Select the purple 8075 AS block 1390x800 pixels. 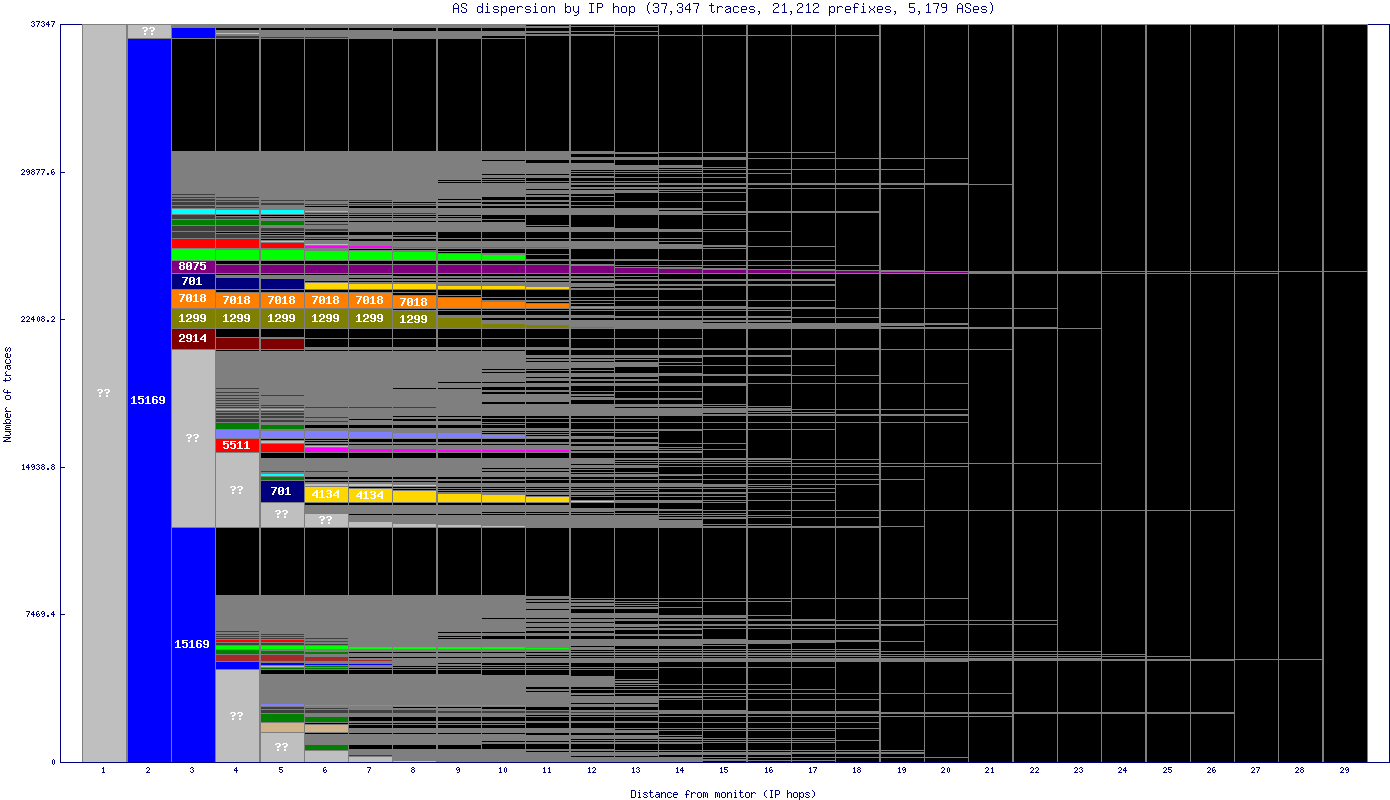click(192, 266)
